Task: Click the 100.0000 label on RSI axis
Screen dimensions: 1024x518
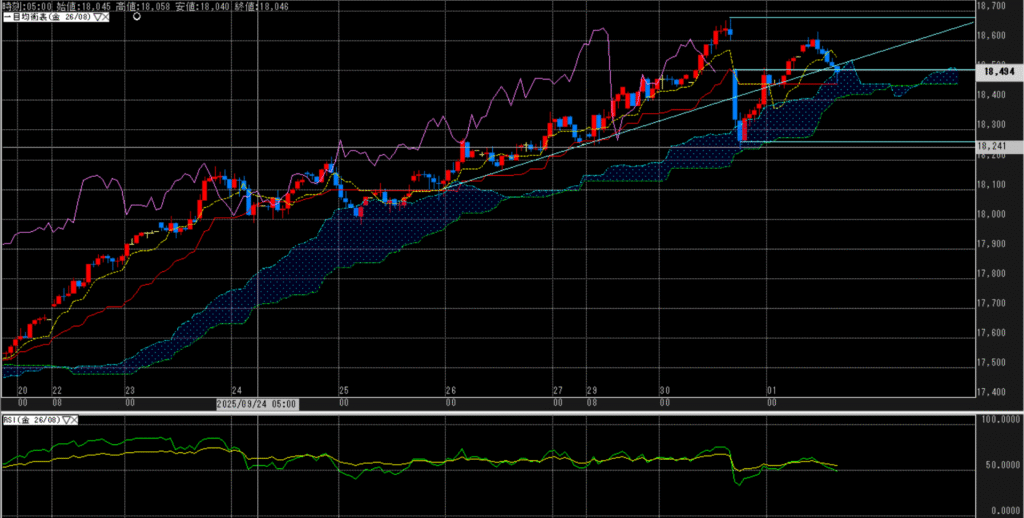Action: coord(998,422)
